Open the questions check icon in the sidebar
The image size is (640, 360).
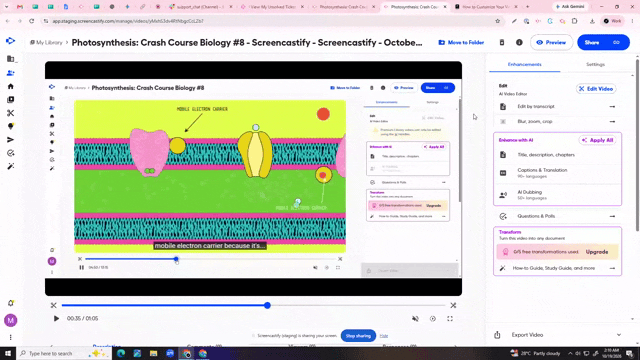point(11,153)
